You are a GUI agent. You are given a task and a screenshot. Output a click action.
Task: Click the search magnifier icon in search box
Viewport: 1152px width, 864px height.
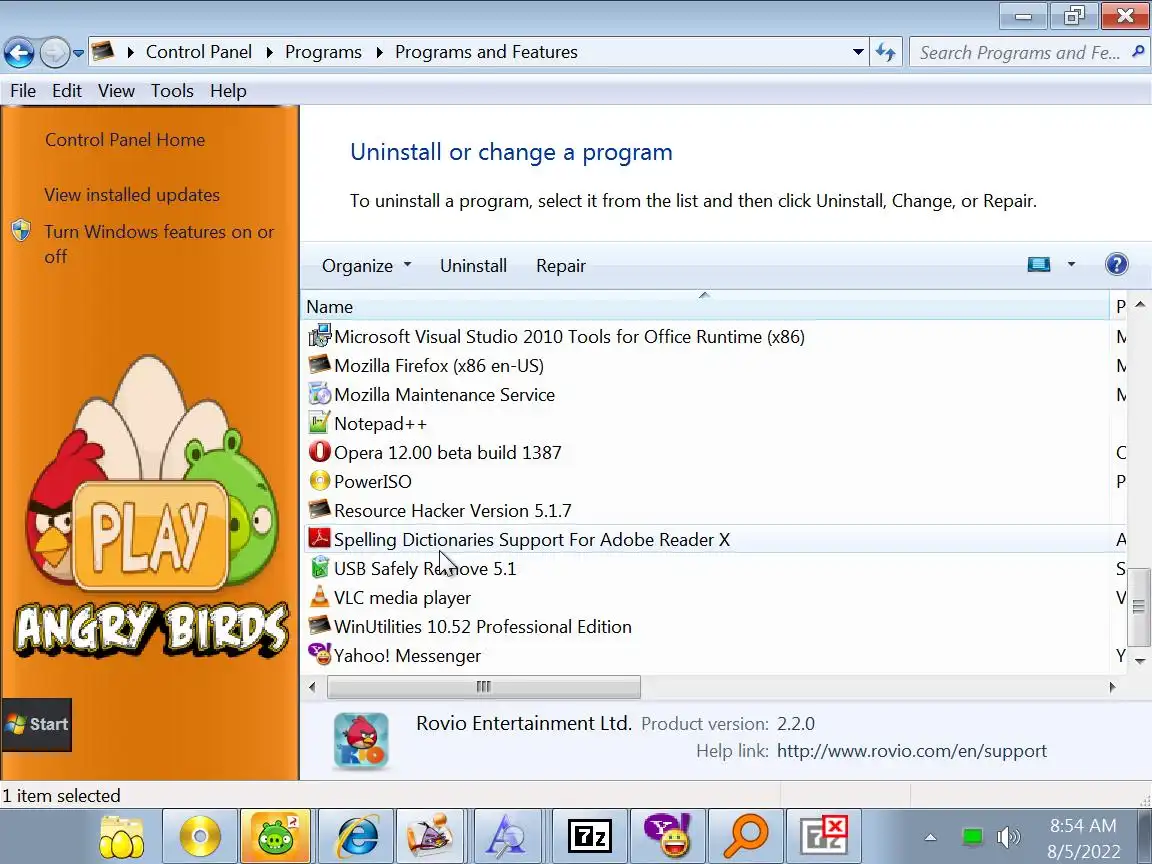coord(1138,51)
